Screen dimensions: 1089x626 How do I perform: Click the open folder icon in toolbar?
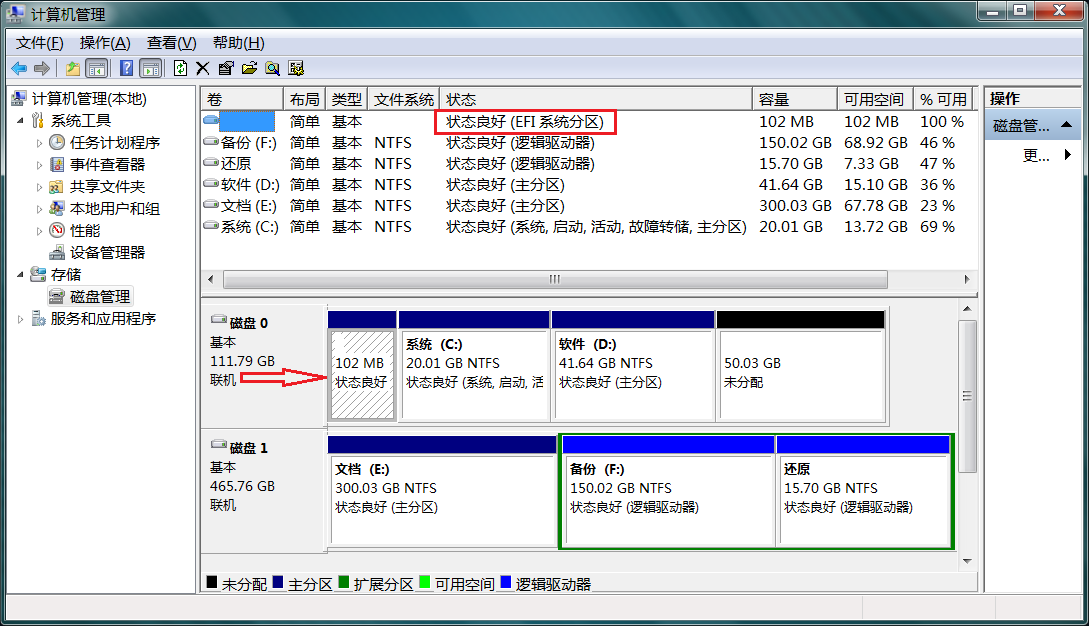(x=249, y=68)
